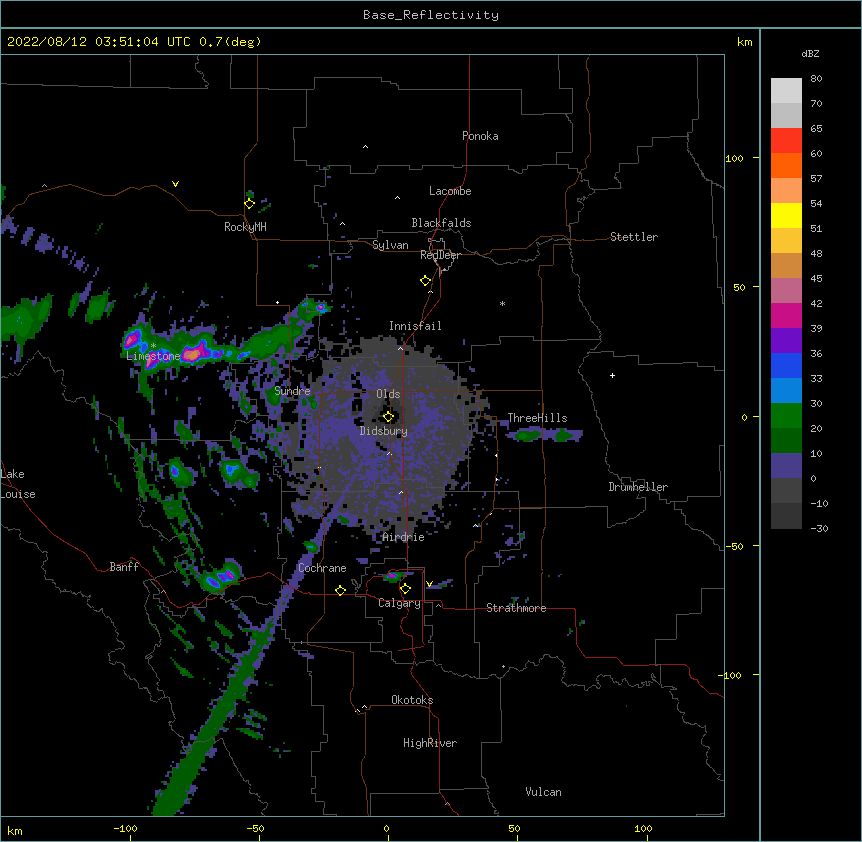The width and height of the screenshot is (862, 842).
Task: Click the Olds label
Action: (x=388, y=394)
